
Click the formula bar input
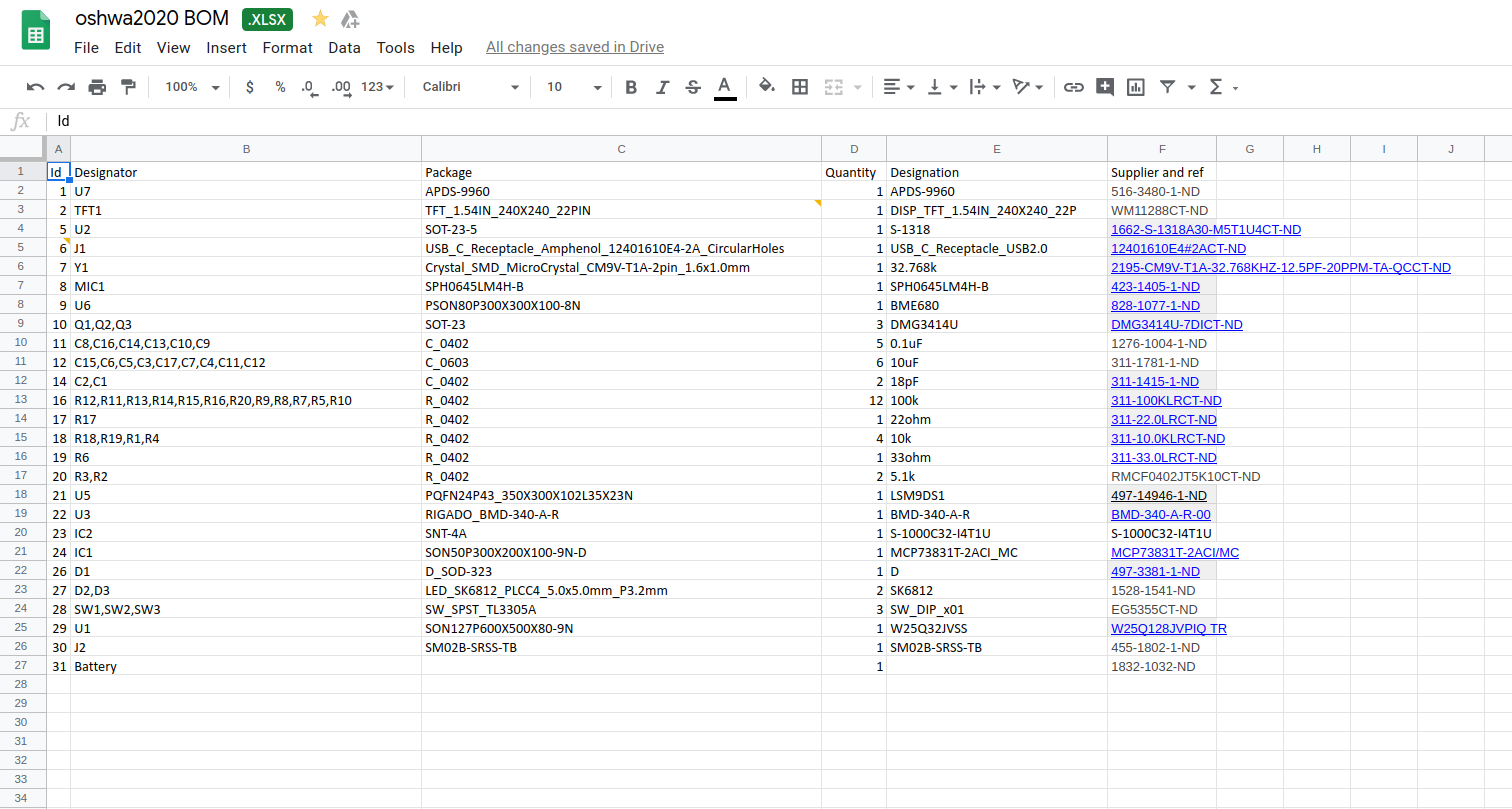point(780,121)
